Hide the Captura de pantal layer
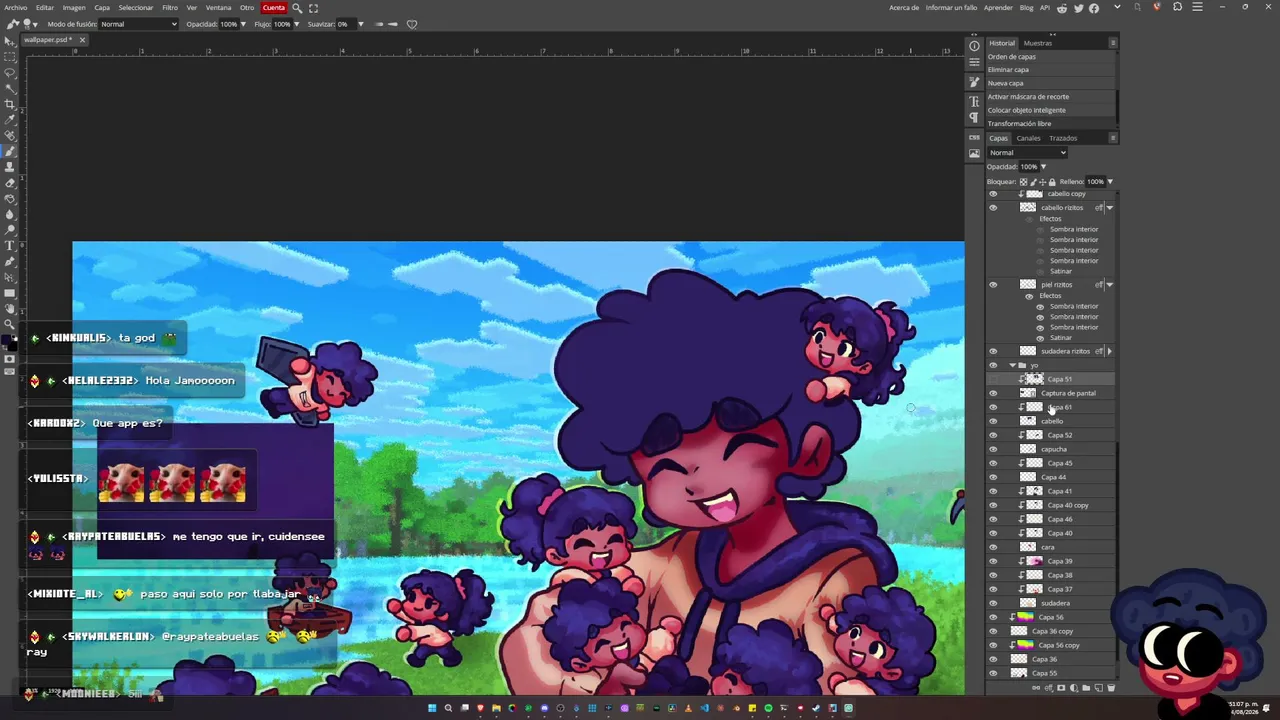The width and height of the screenshot is (1280, 720). point(993,393)
